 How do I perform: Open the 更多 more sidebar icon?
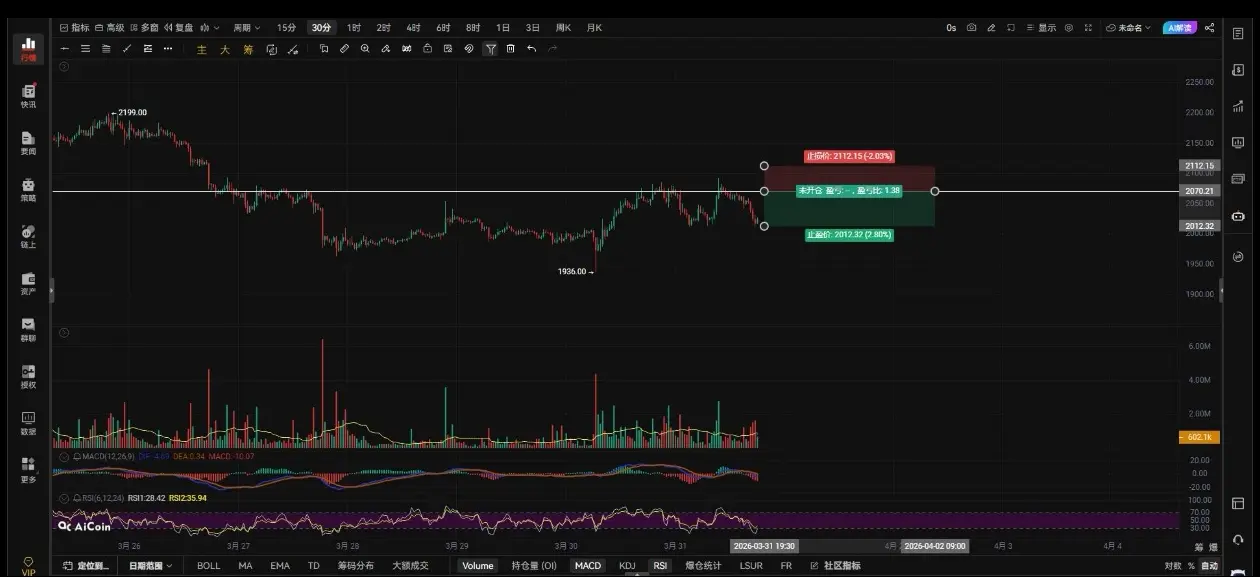pyautogui.click(x=28, y=470)
